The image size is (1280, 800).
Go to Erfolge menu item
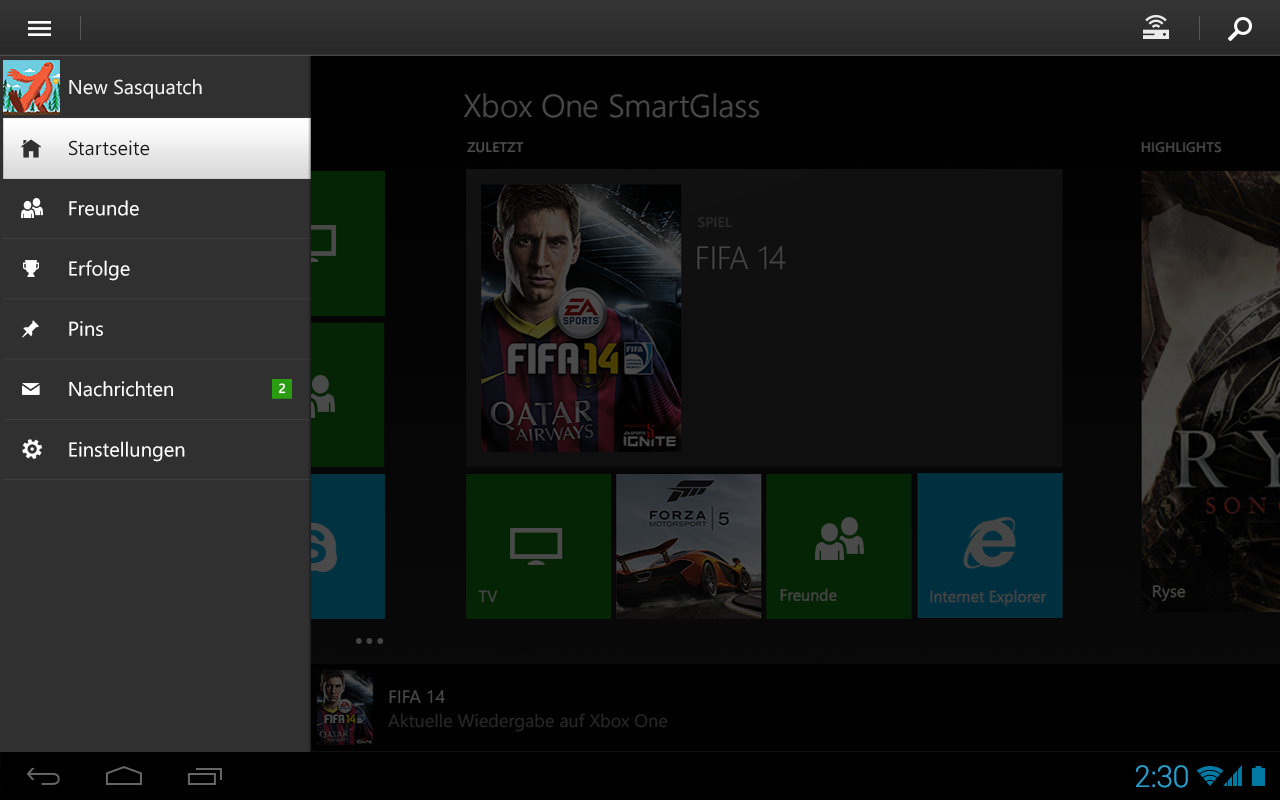(156, 268)
